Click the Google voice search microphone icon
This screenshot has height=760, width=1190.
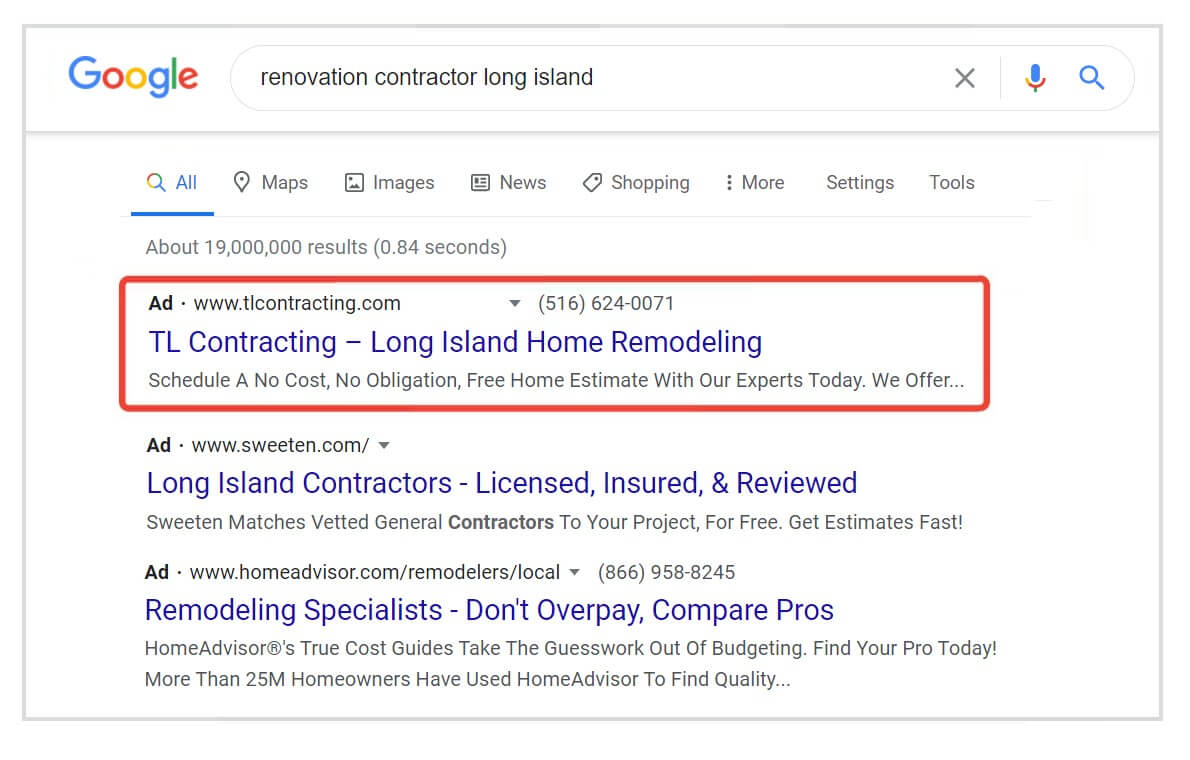[1035, 77]
